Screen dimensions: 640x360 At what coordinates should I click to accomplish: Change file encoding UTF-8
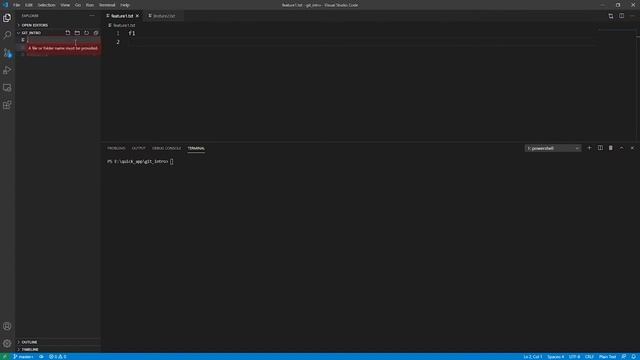click(x=574, y=357)
